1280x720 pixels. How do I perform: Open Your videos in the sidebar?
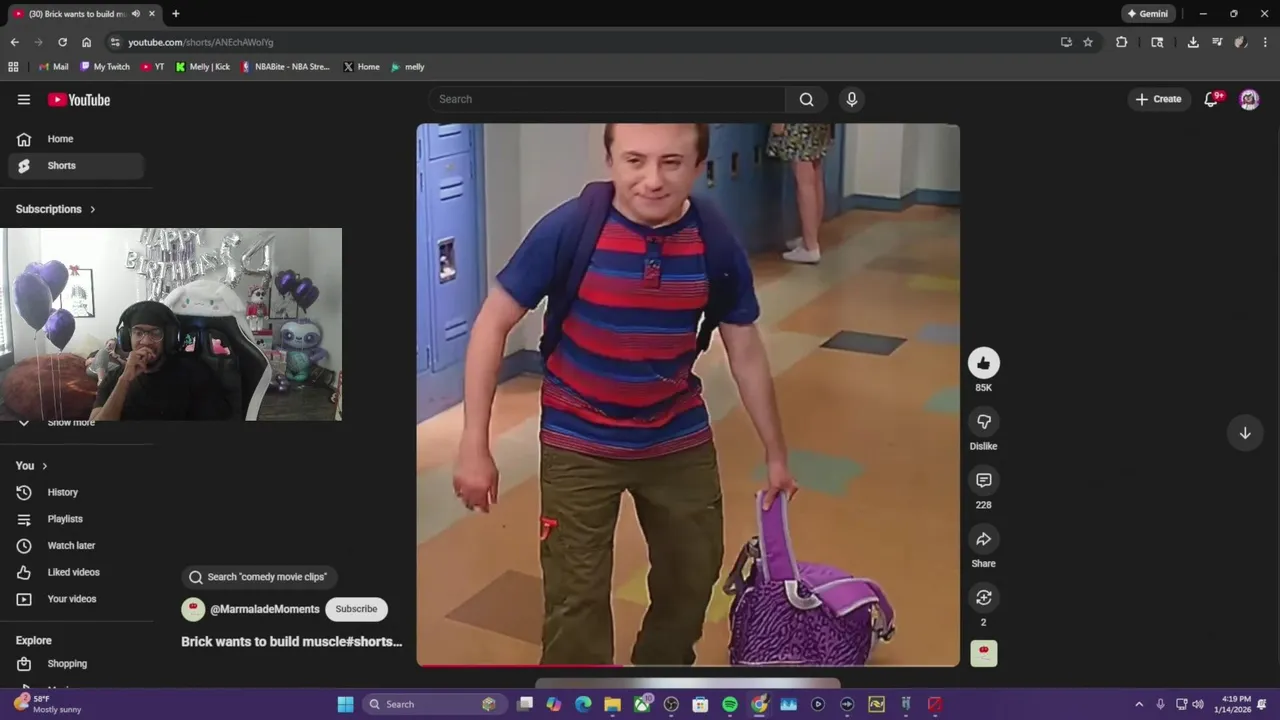pos(76,599)
